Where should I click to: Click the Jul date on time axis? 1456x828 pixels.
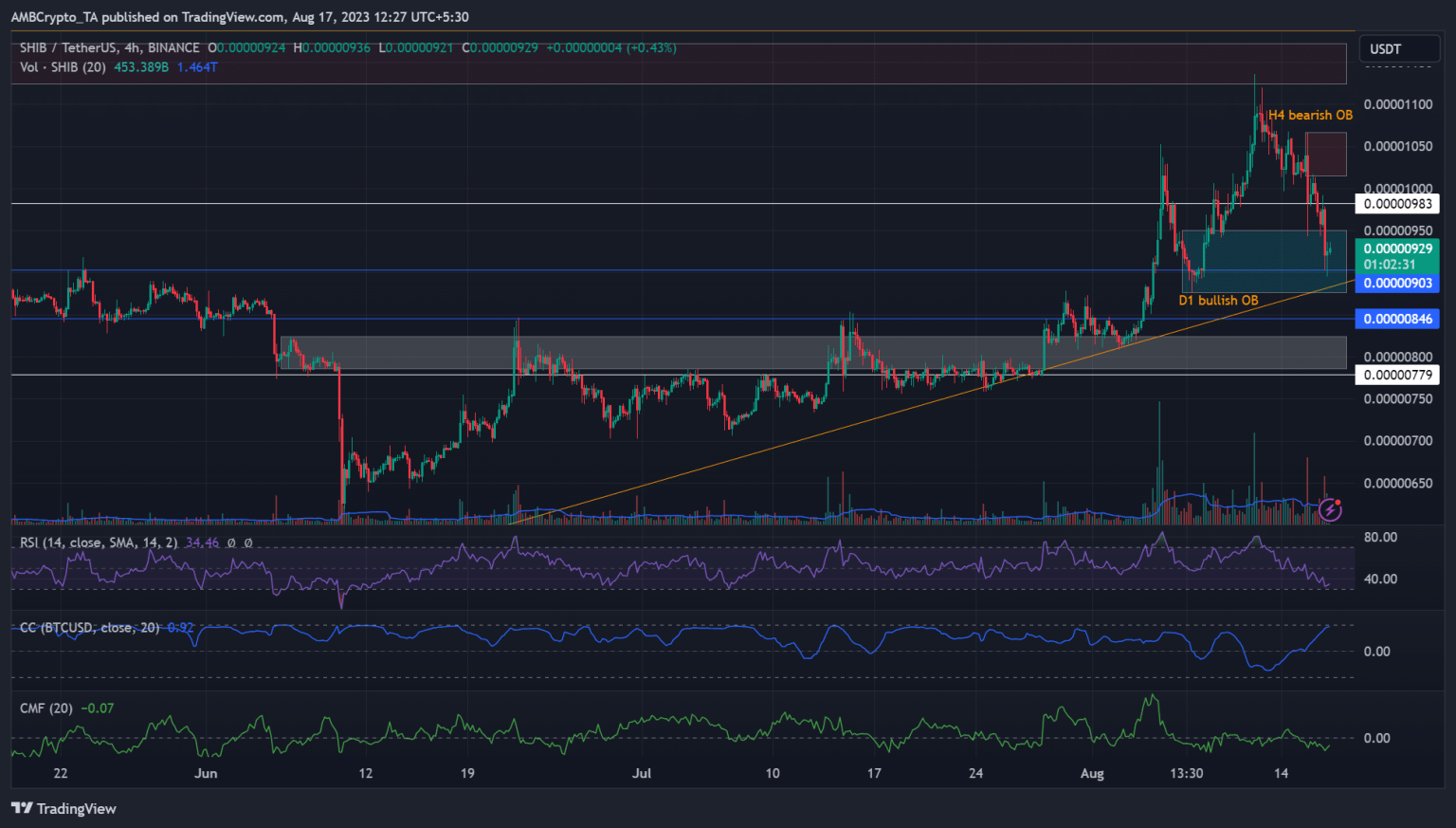[642, 773]
